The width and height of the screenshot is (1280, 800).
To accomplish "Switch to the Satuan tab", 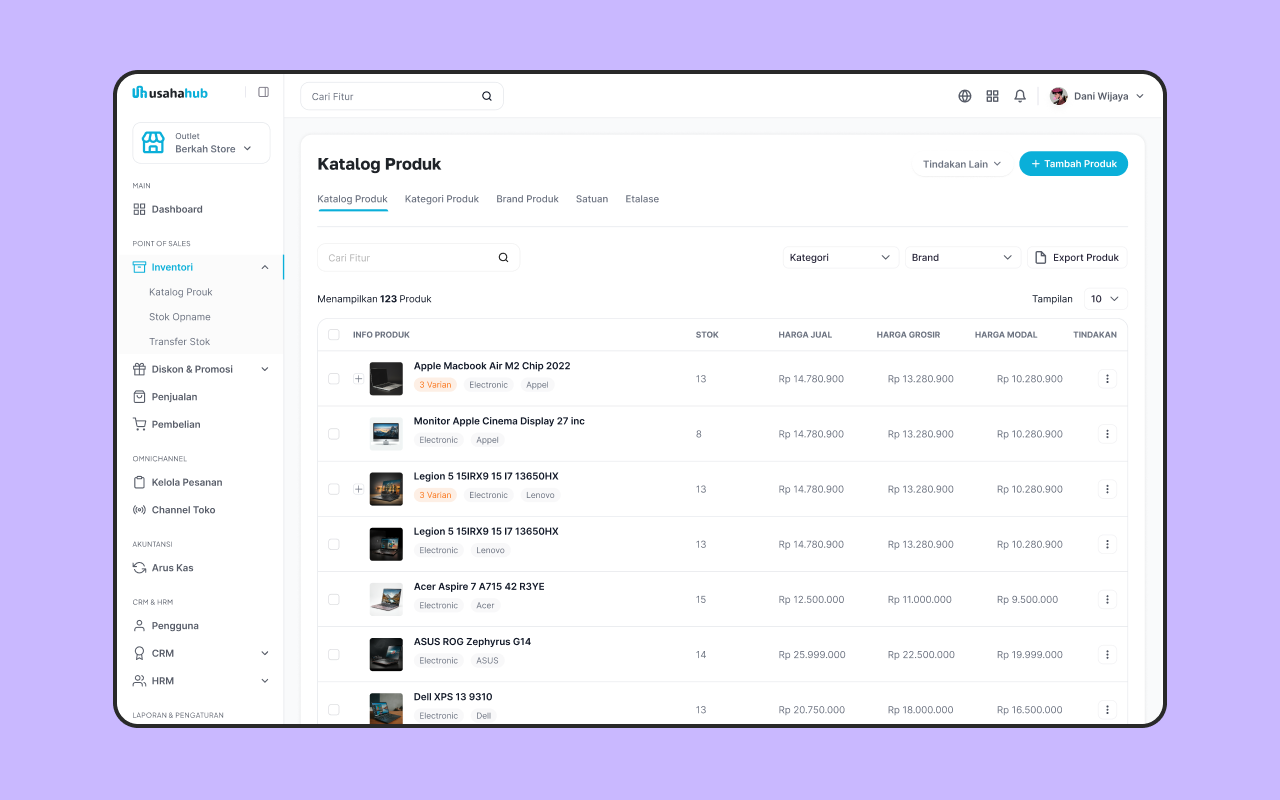I will 592,199.
